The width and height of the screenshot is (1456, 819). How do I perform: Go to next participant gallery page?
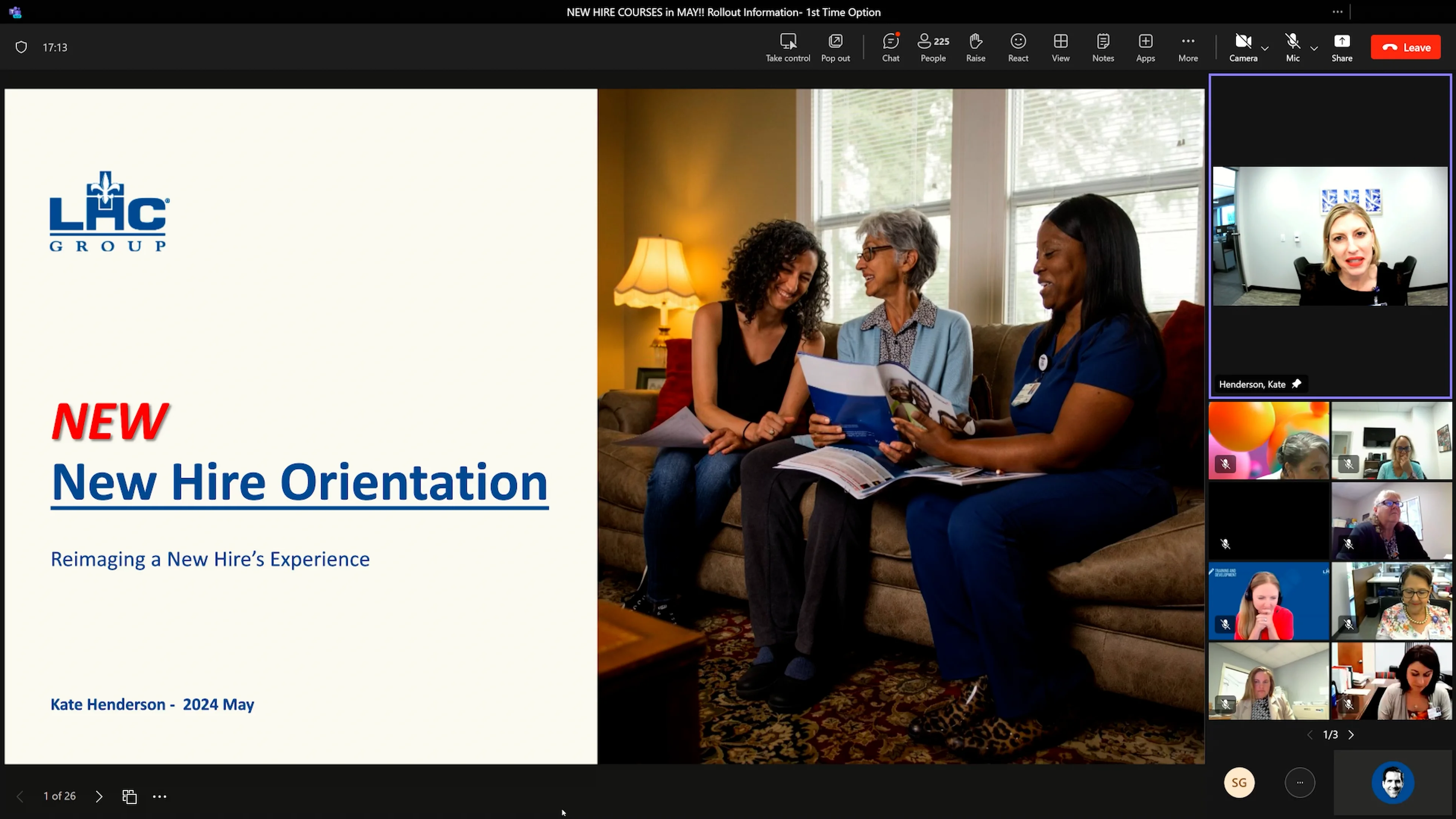click(1351, 735)
